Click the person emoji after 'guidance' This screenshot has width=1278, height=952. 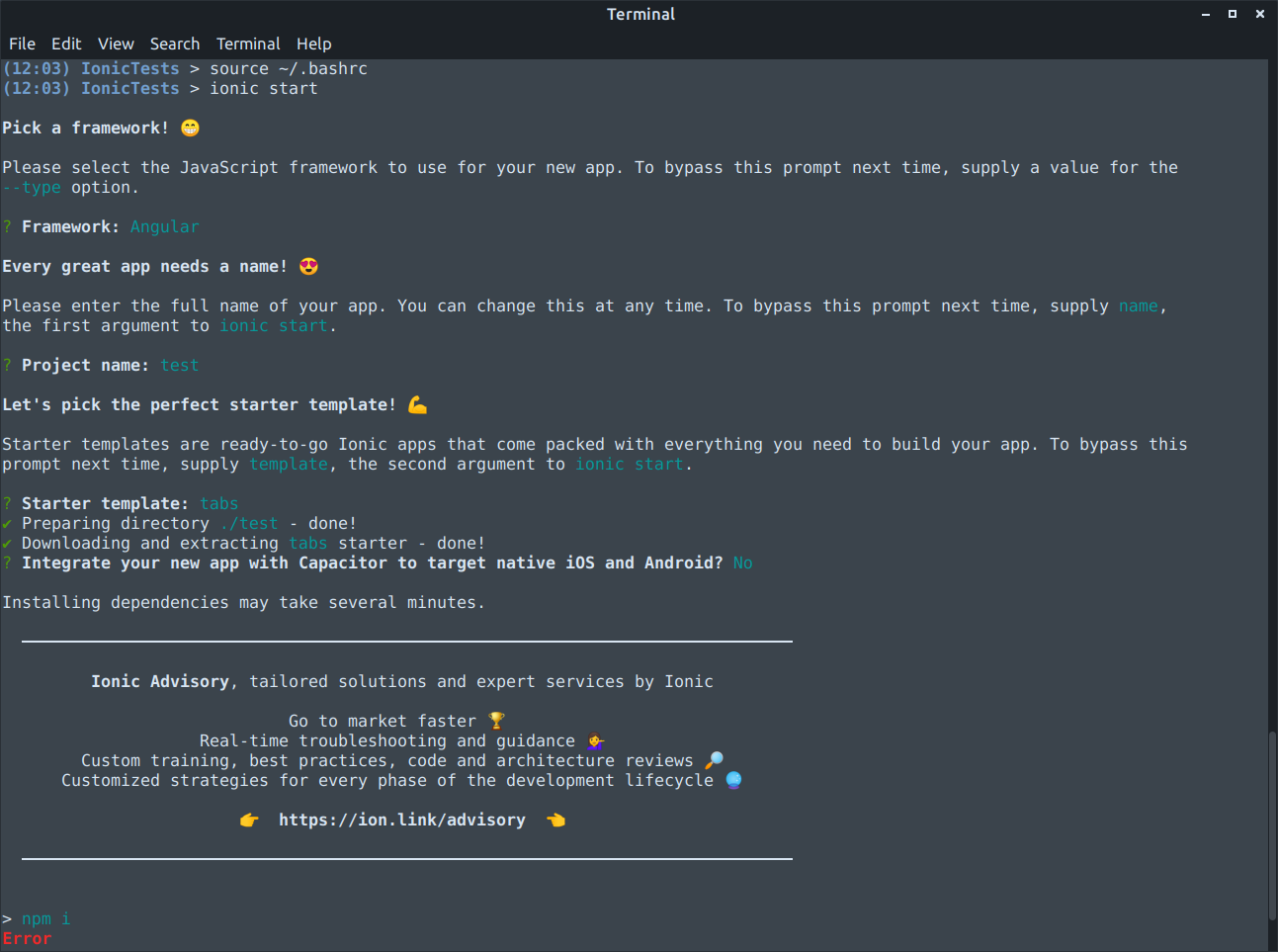595,740
